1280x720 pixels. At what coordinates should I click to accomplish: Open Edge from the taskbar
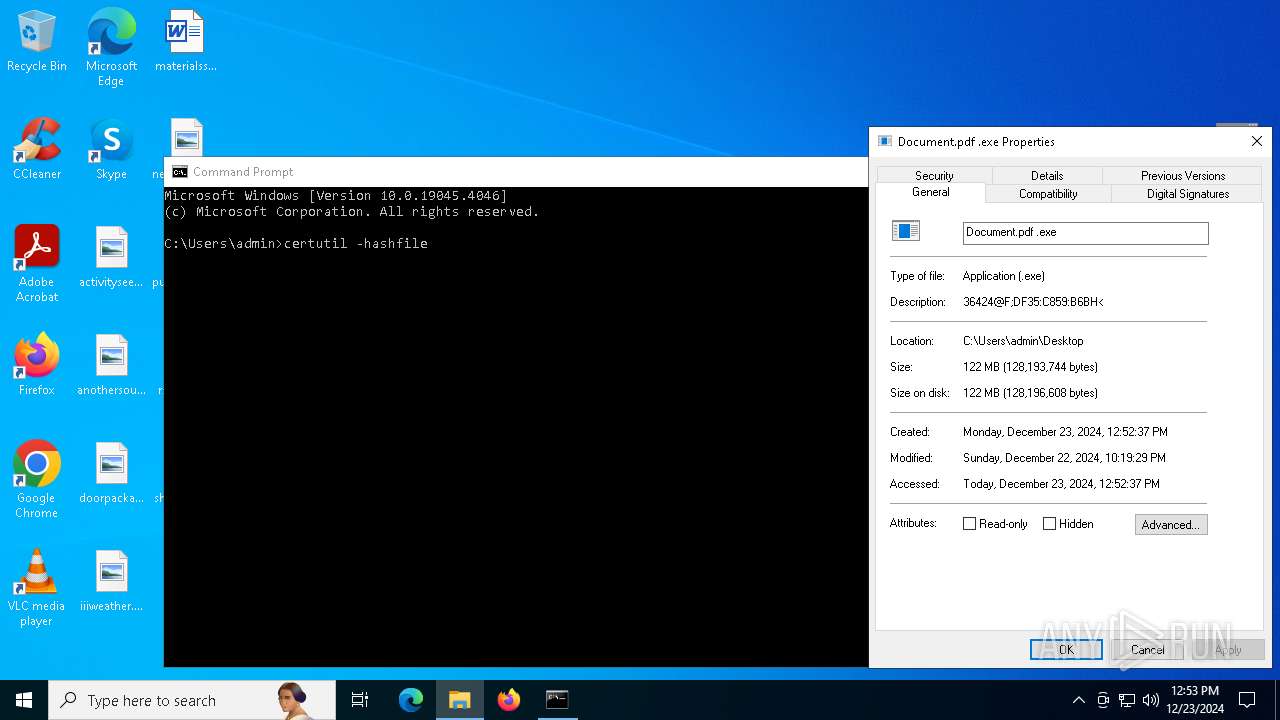411,700
